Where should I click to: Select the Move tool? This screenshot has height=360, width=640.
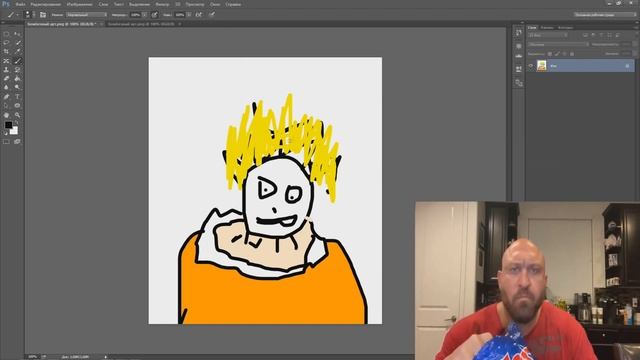(x=17, y=34)
